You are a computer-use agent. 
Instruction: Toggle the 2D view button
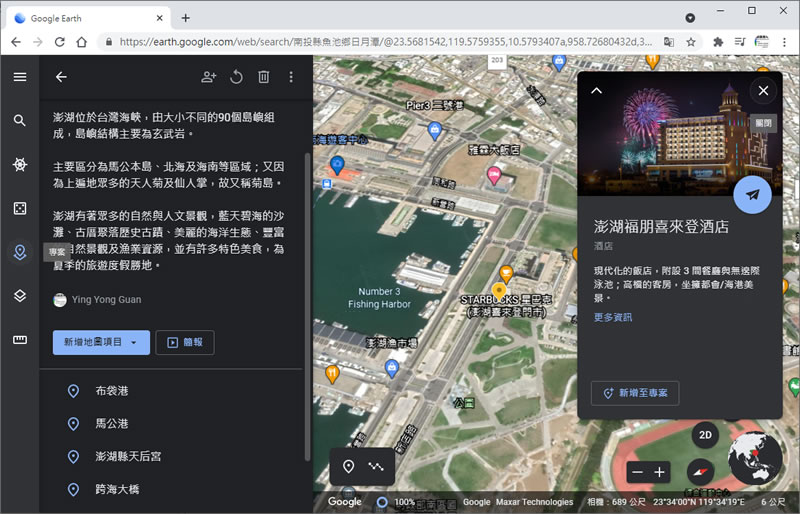(705, 435)
